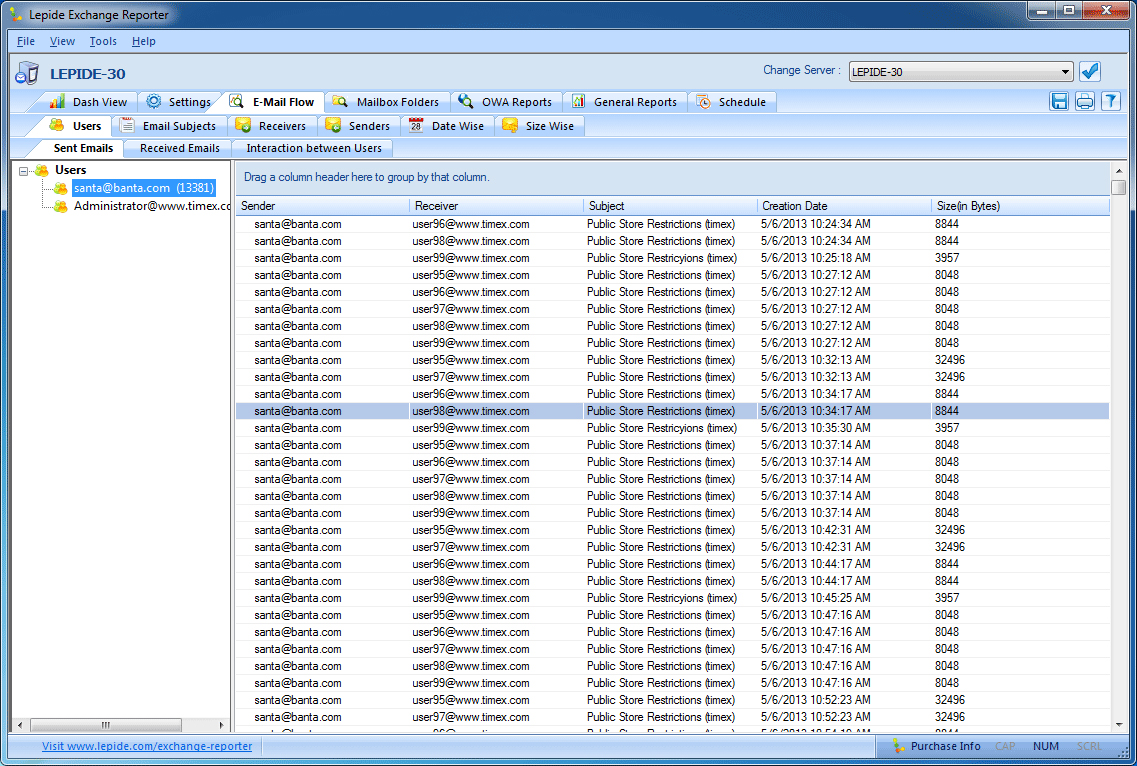The image size is (1137, 766).
Task: Click the down arrow of vertical scrollbar
Action: [x=1119, y=725]
